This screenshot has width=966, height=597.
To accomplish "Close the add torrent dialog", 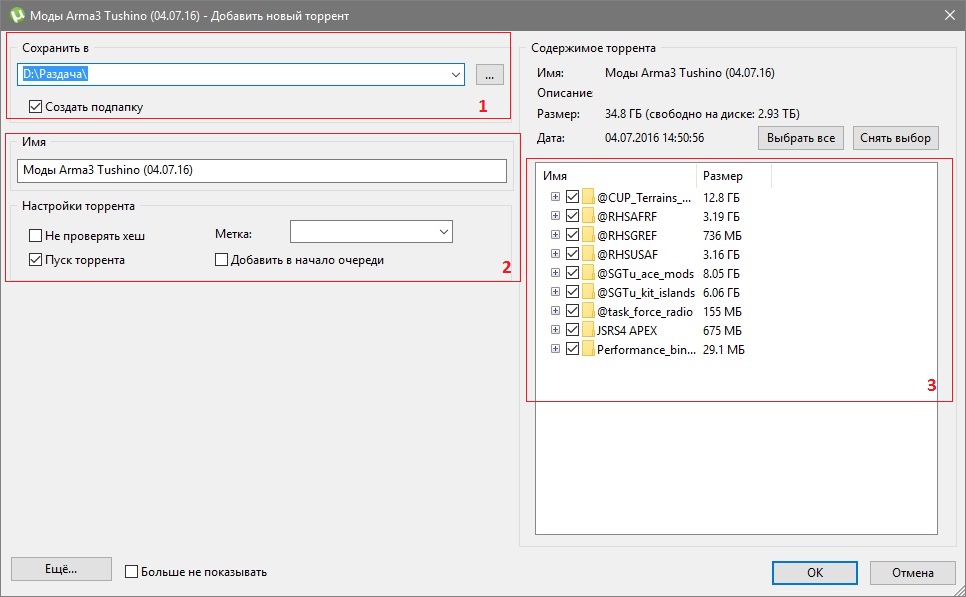I will 949,15.
